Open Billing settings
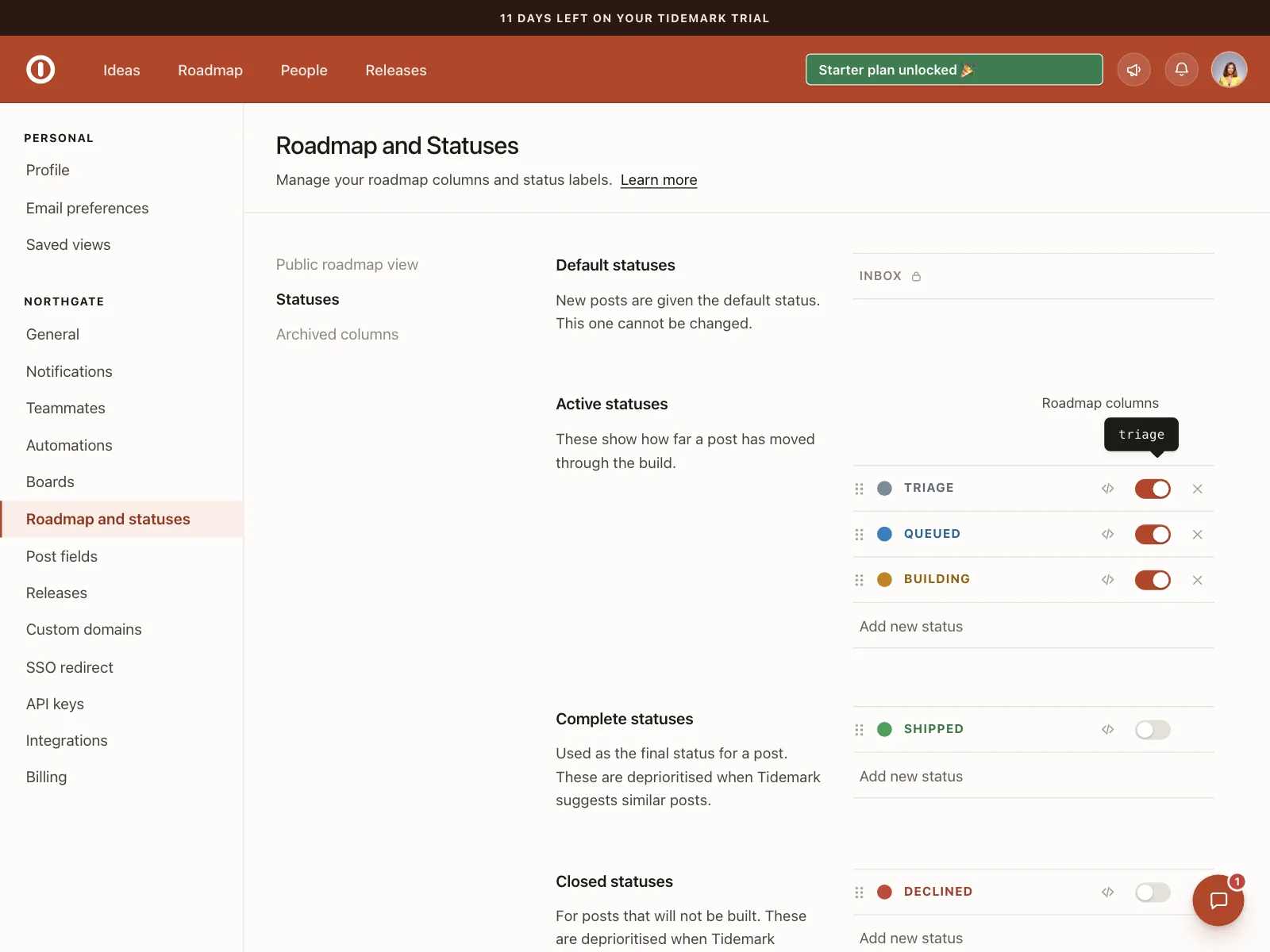 point(46,777)
